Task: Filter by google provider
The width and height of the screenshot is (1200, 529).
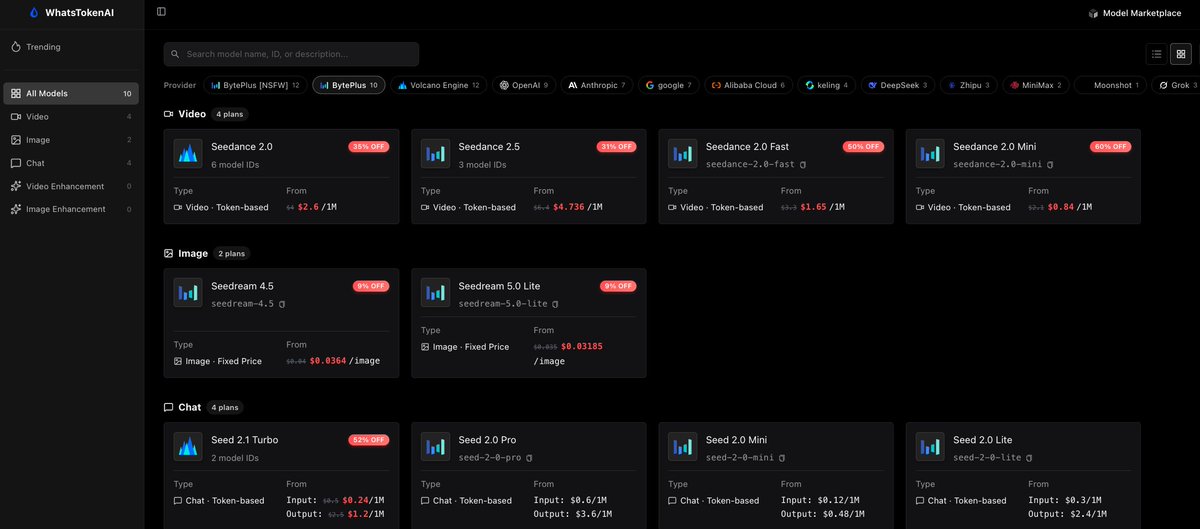Action: (x=669, y=85)
